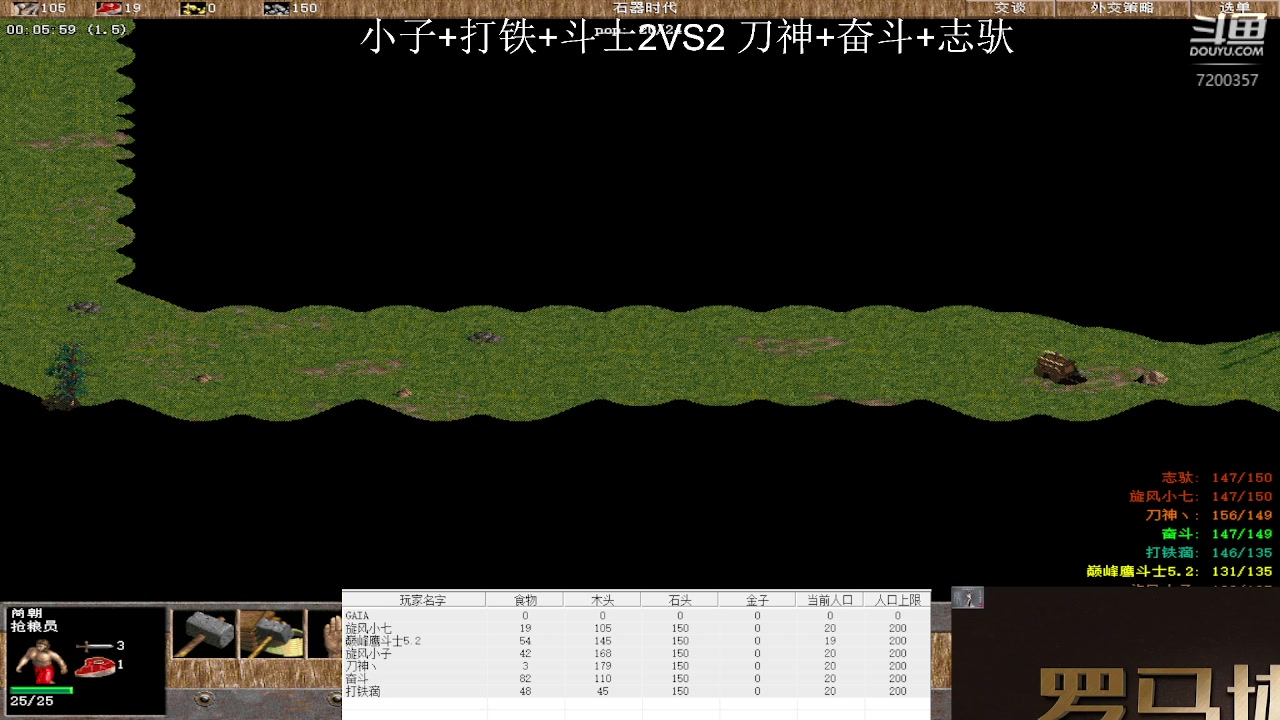1280x720 pixels.
Task: Click the 石器时代 age label
Action: (x=645, y=8)
